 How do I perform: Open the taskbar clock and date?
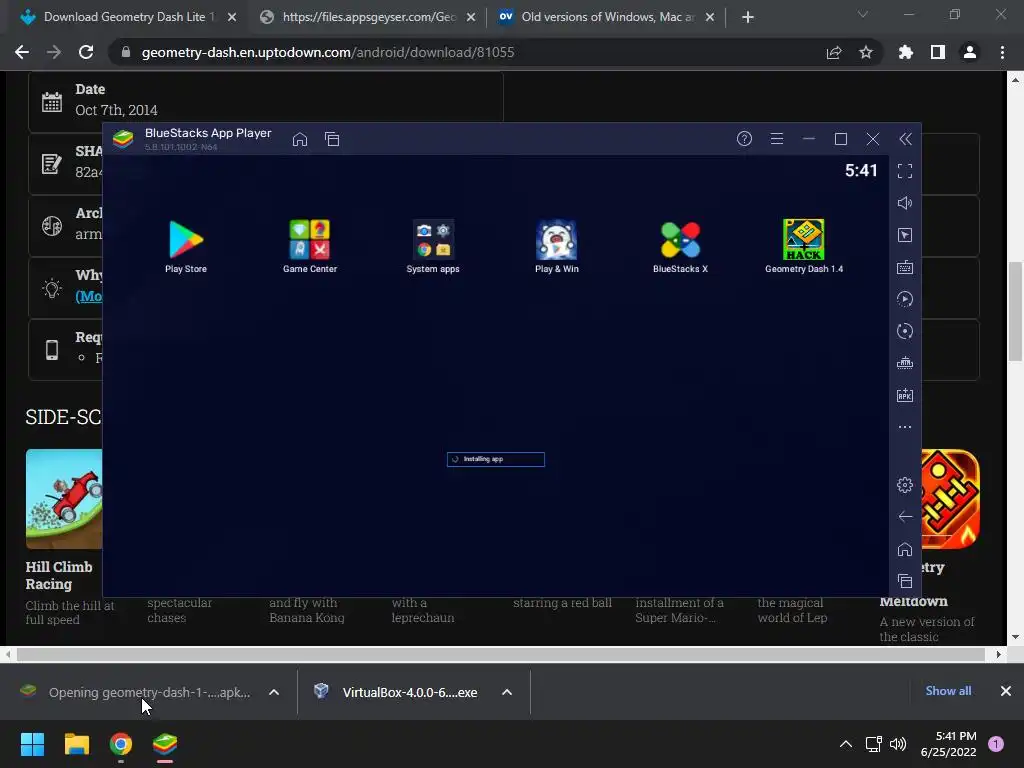tap(948, 744)
